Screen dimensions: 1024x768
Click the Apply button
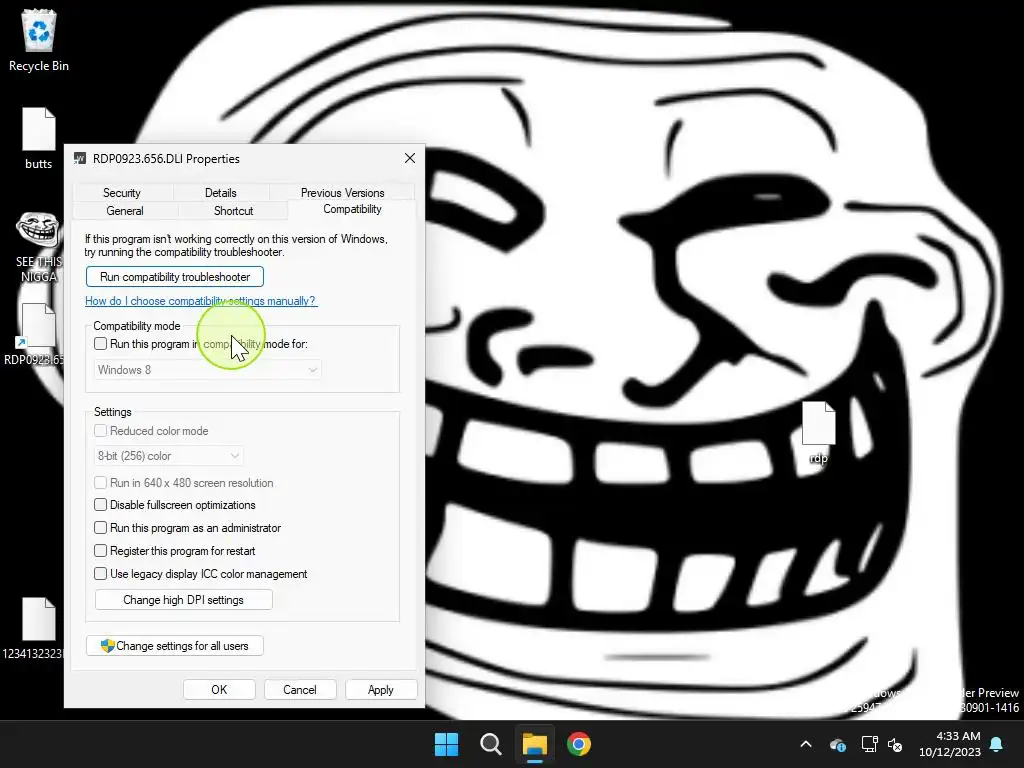(x=381, y=690)
